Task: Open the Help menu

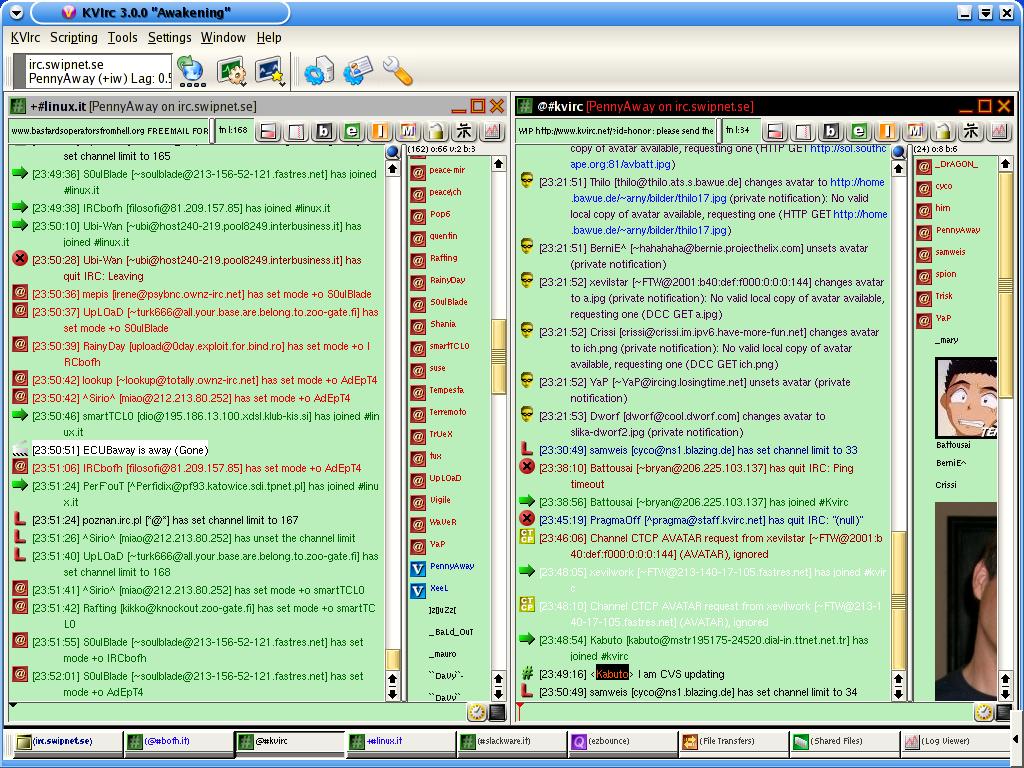Action: coord(269,38)
